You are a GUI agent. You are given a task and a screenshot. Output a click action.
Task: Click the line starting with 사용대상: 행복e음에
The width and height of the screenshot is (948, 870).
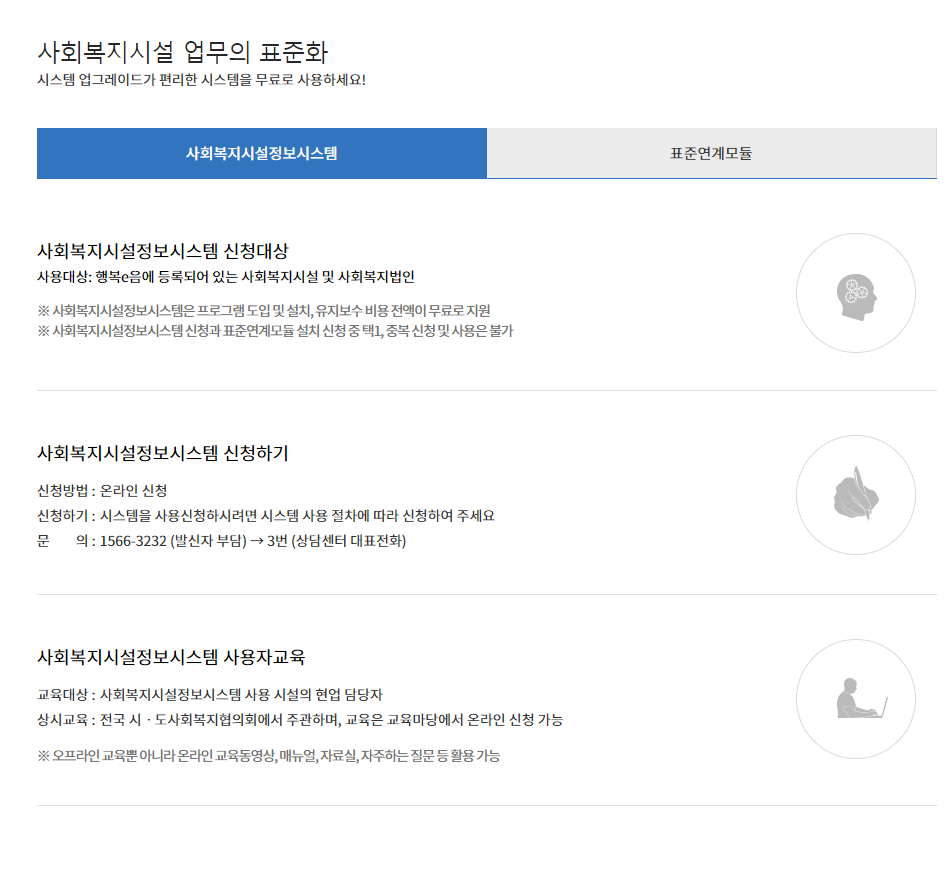(226, 277)
